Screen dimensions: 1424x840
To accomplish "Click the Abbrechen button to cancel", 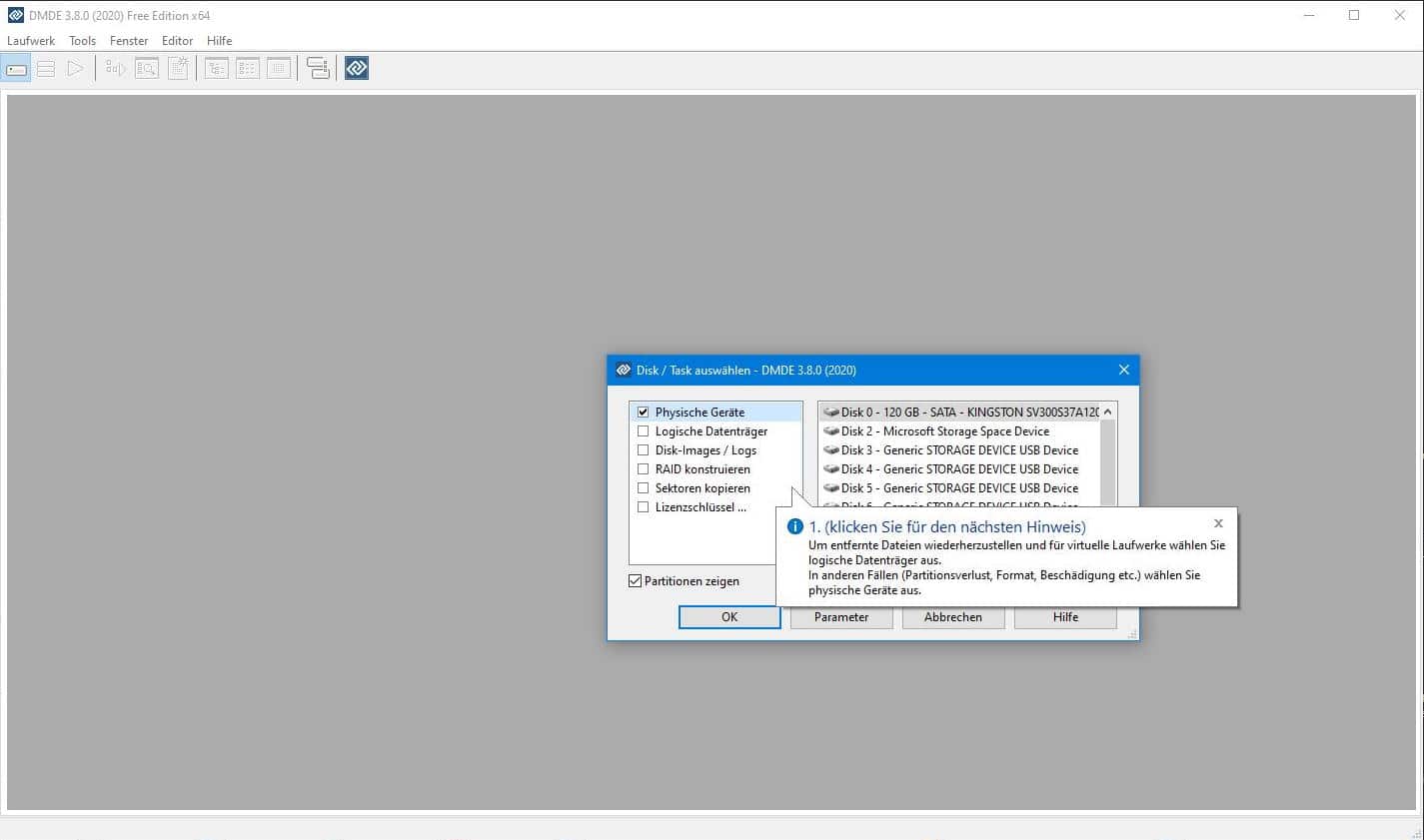I will [x=953, y=617].
